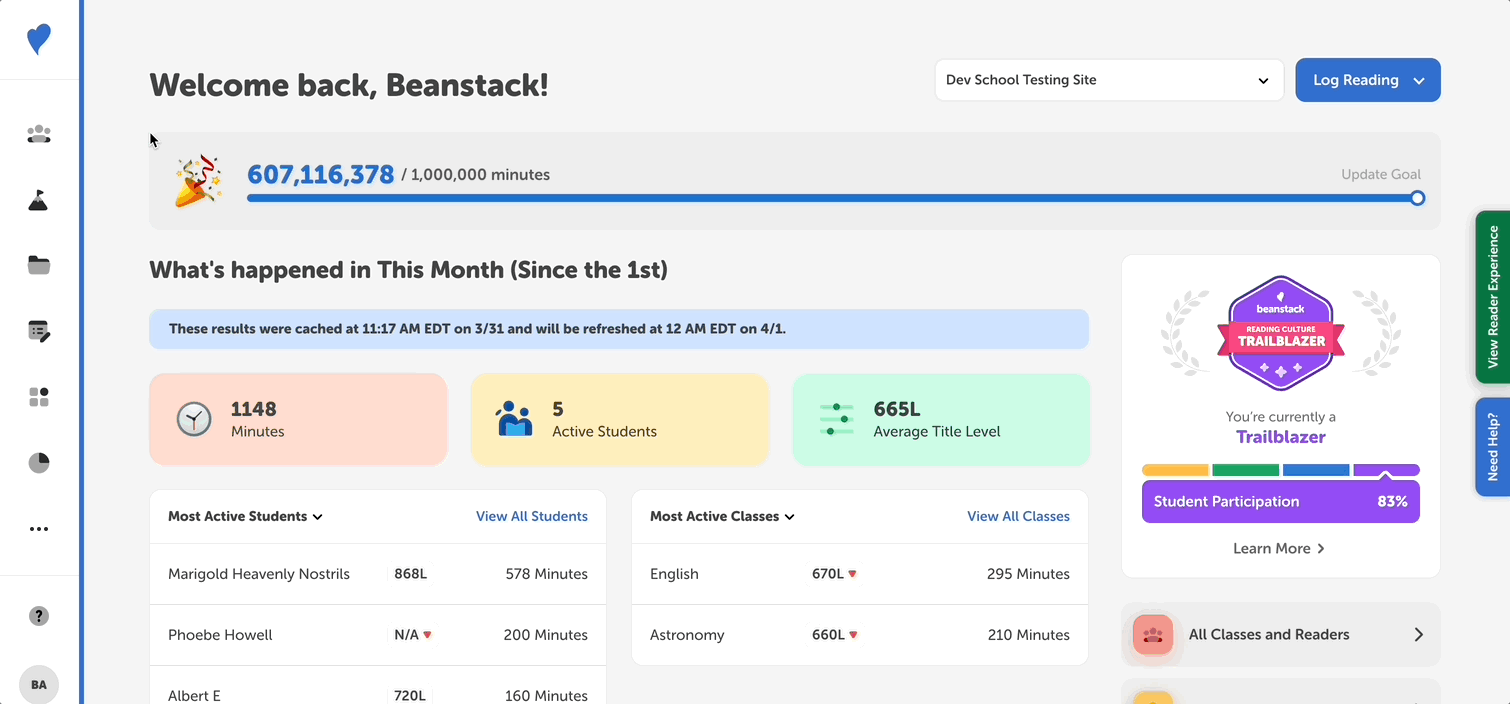The image size is (1510, 704).
Task: Click the Beanstack heart logo
Action: point(39,40)
